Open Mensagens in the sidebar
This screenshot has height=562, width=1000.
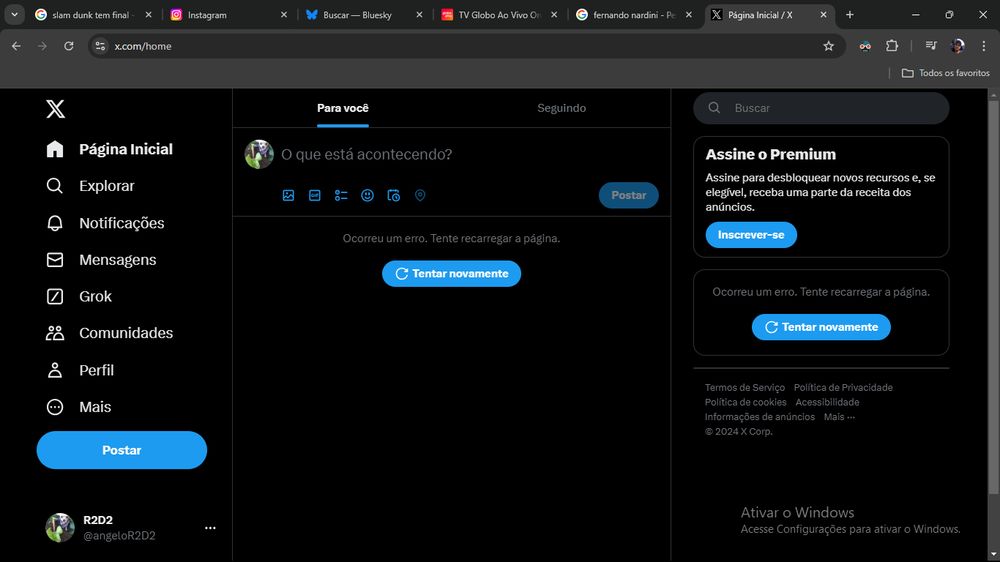pos(101,260)
